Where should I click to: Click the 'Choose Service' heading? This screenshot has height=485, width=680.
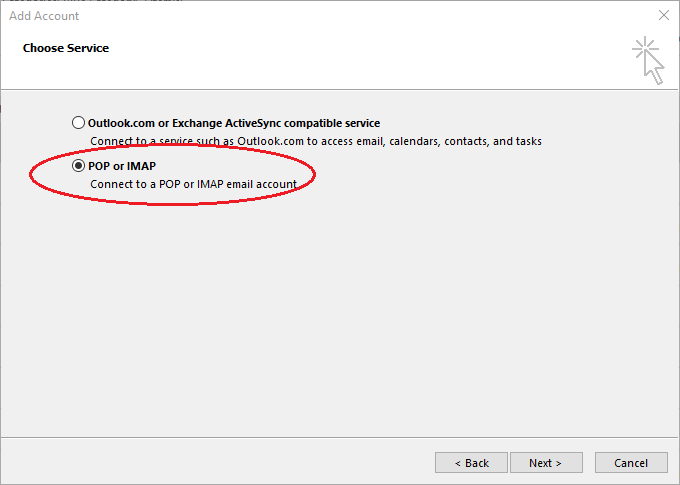pos(66,48)
